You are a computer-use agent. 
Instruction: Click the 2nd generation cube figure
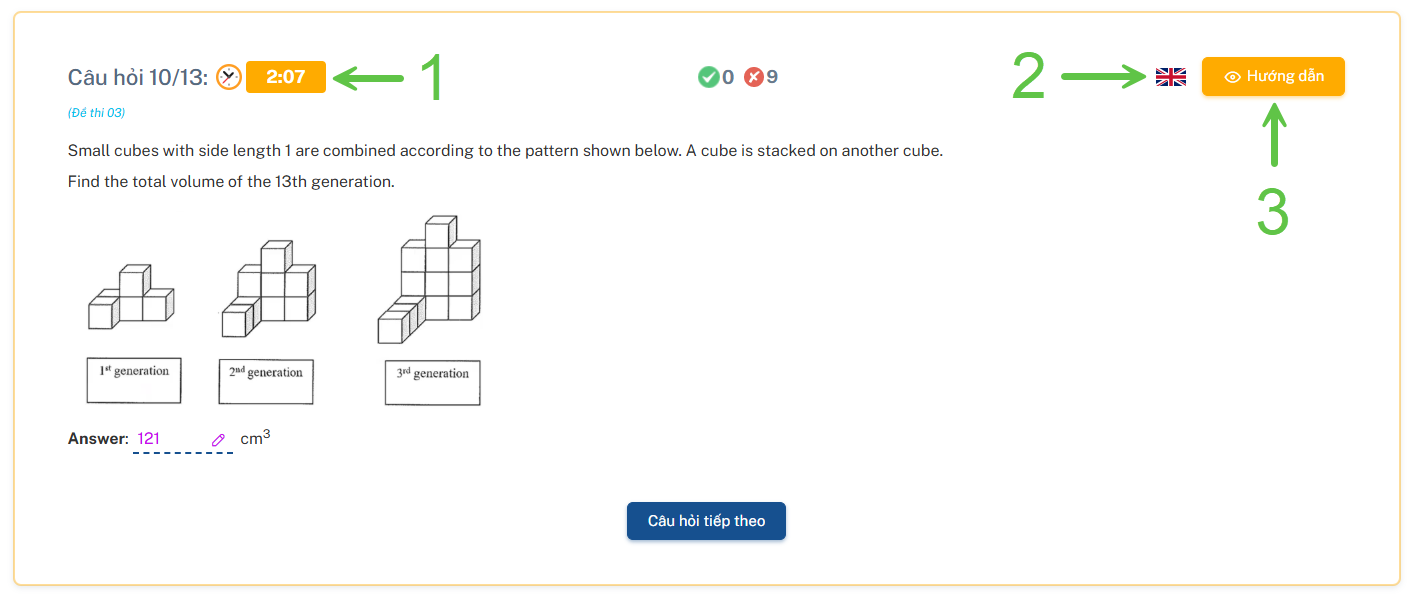tap(268, 288)
